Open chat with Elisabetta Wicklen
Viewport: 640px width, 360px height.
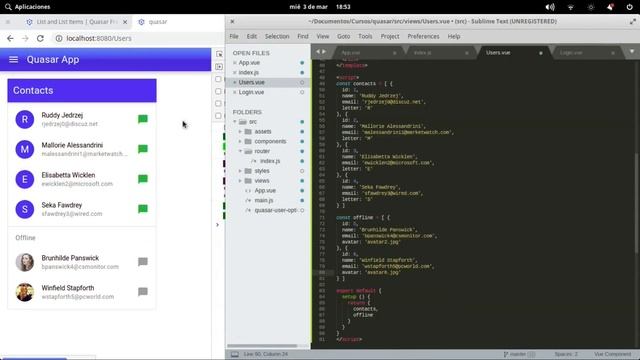[x=142, y=179]
